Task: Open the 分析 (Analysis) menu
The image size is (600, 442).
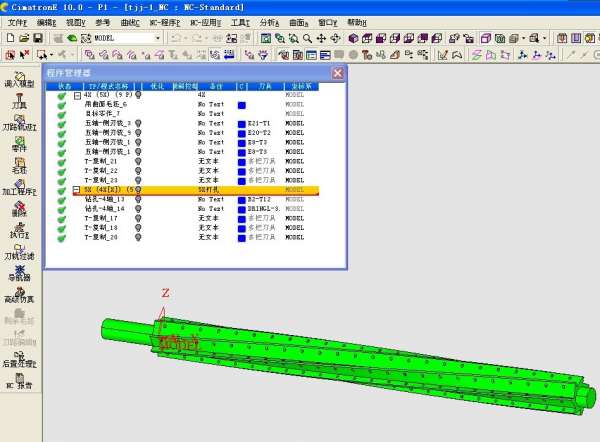Action: click(x=269, y=21)
